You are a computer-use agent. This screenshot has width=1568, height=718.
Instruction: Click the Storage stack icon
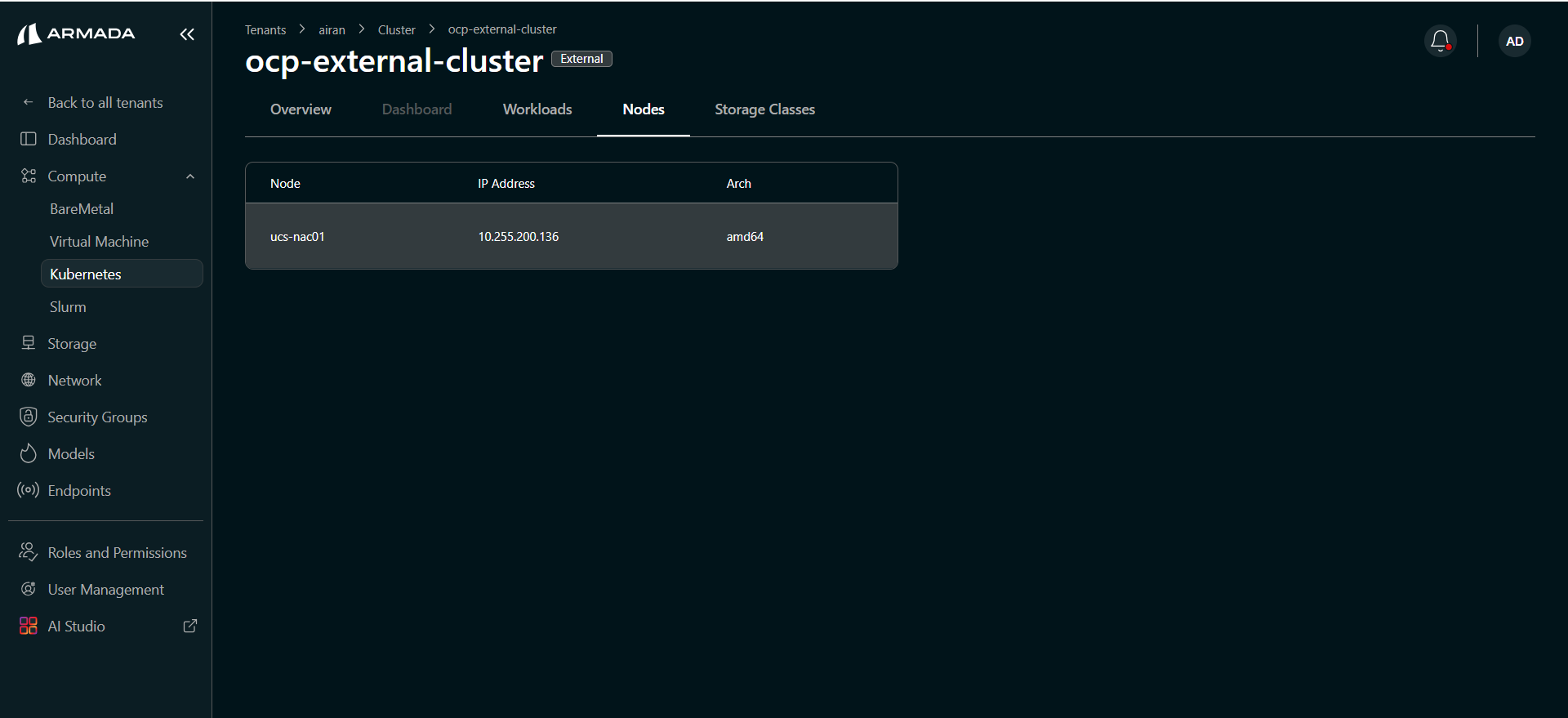click(29, 343)
